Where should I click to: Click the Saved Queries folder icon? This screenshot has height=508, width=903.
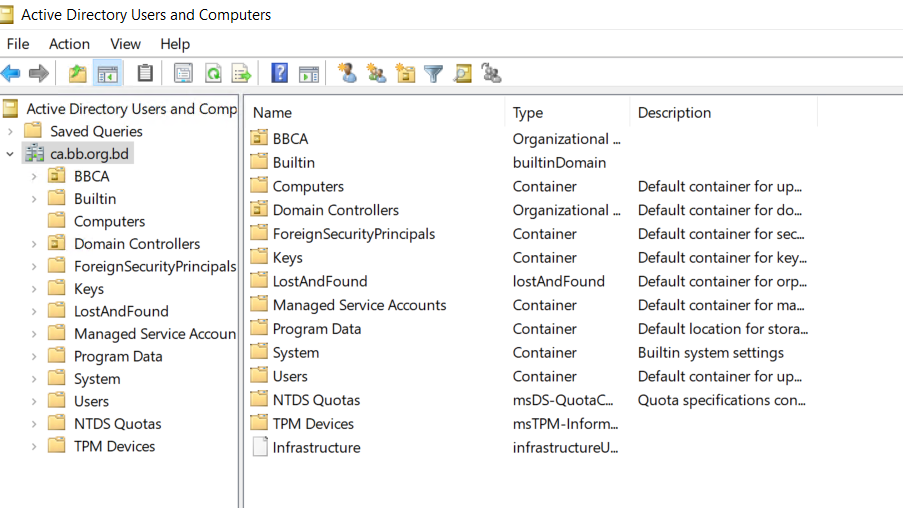33,131
